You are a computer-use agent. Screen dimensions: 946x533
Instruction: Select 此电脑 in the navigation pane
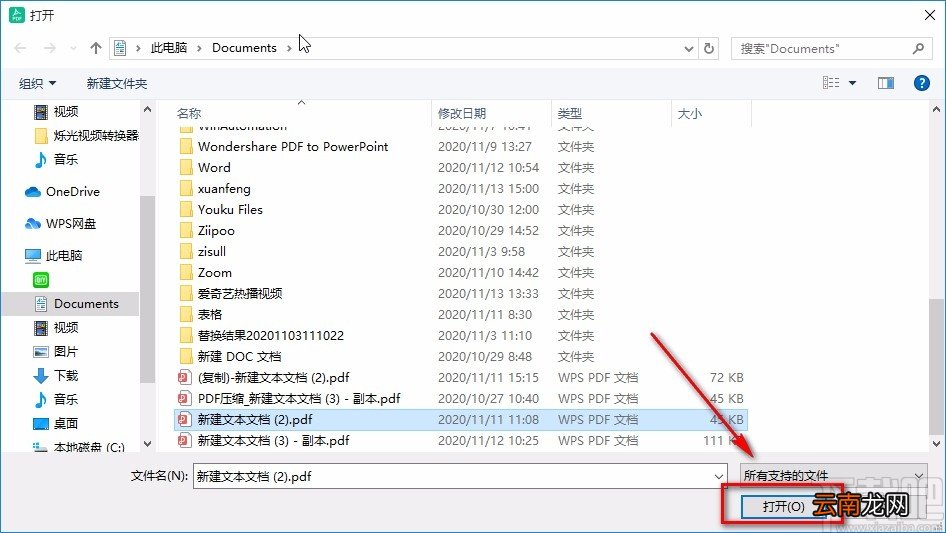coord(54,255)
